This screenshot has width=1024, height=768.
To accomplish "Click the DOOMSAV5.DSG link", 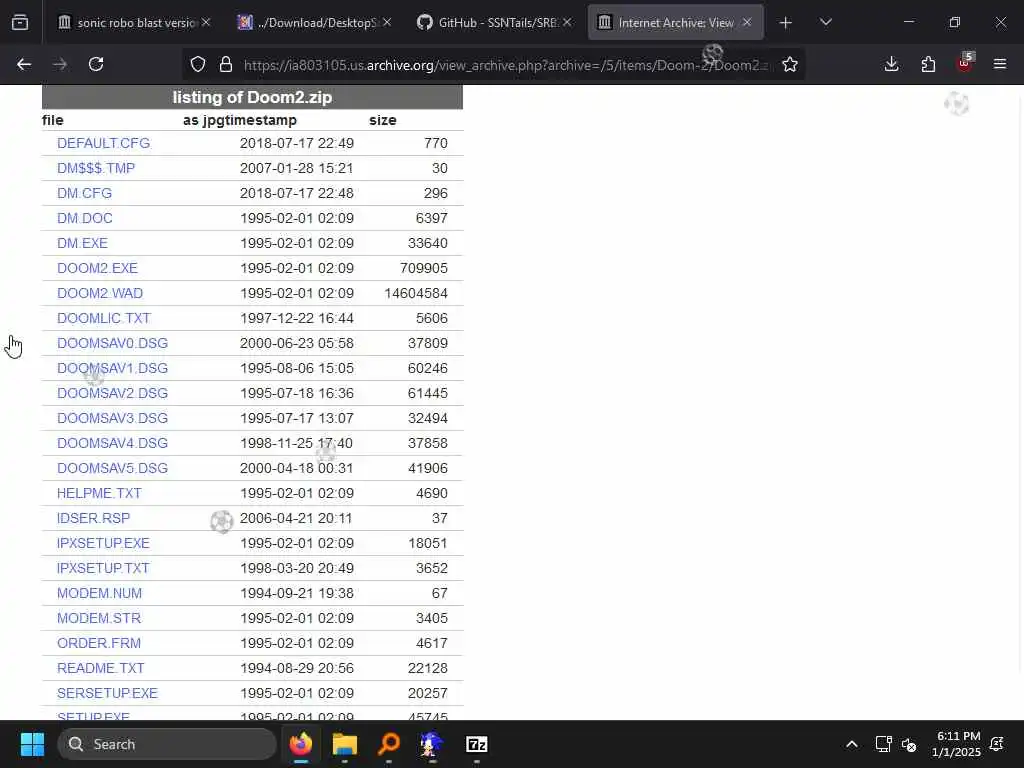I will (112, 468).
